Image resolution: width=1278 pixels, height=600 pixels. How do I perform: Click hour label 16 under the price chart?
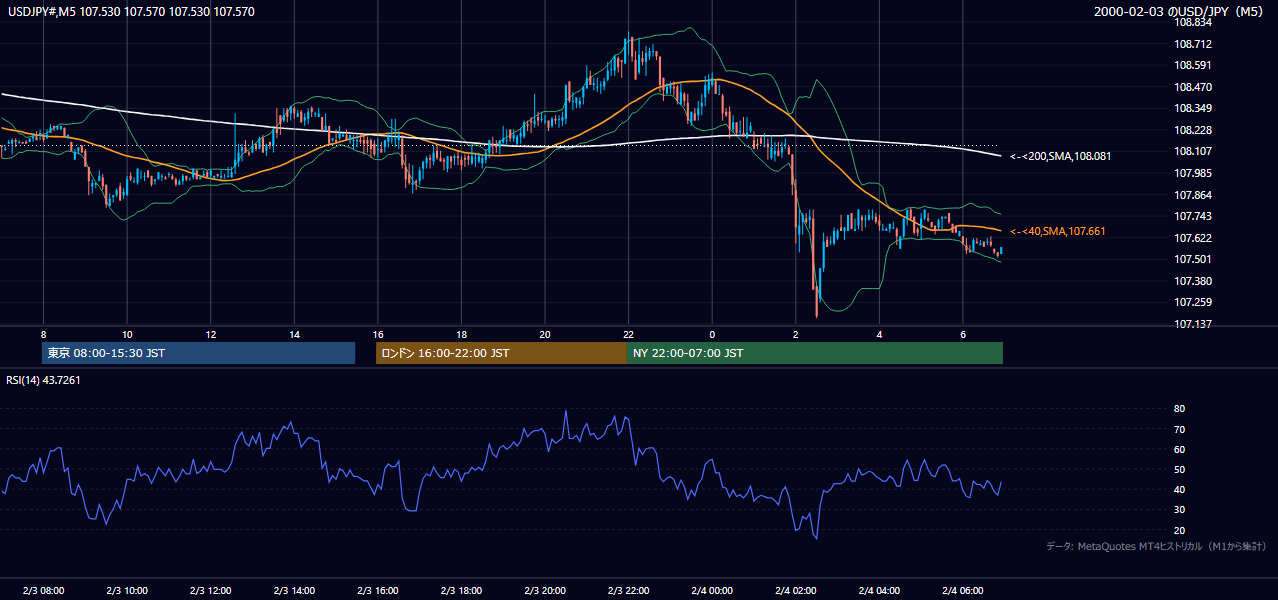click(x=377, y=334)
